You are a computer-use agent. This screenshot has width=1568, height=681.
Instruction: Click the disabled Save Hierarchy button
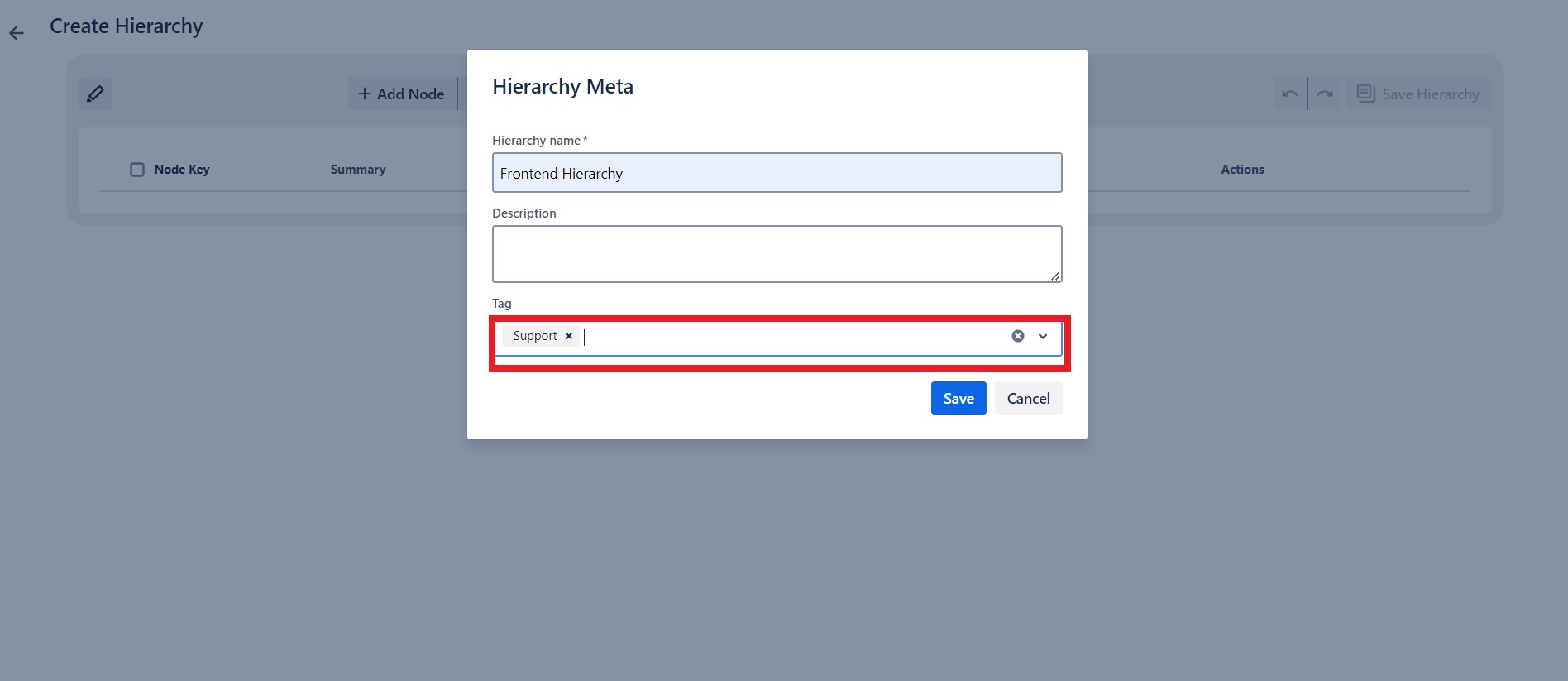click(x=1417, y=94)
